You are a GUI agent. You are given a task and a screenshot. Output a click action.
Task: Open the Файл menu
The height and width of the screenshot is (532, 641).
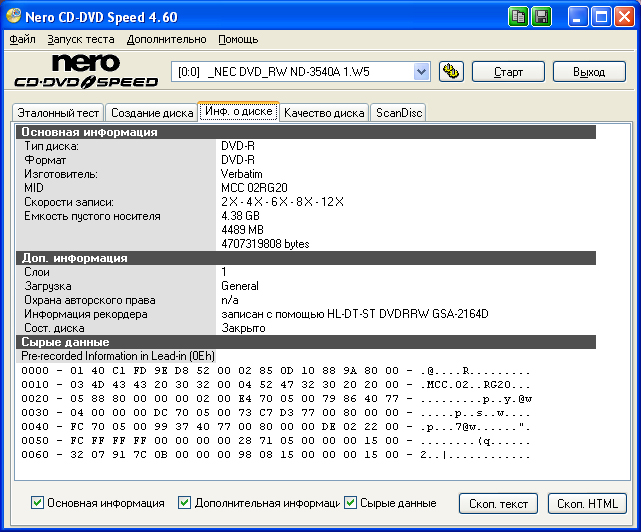tap(22, 39)
